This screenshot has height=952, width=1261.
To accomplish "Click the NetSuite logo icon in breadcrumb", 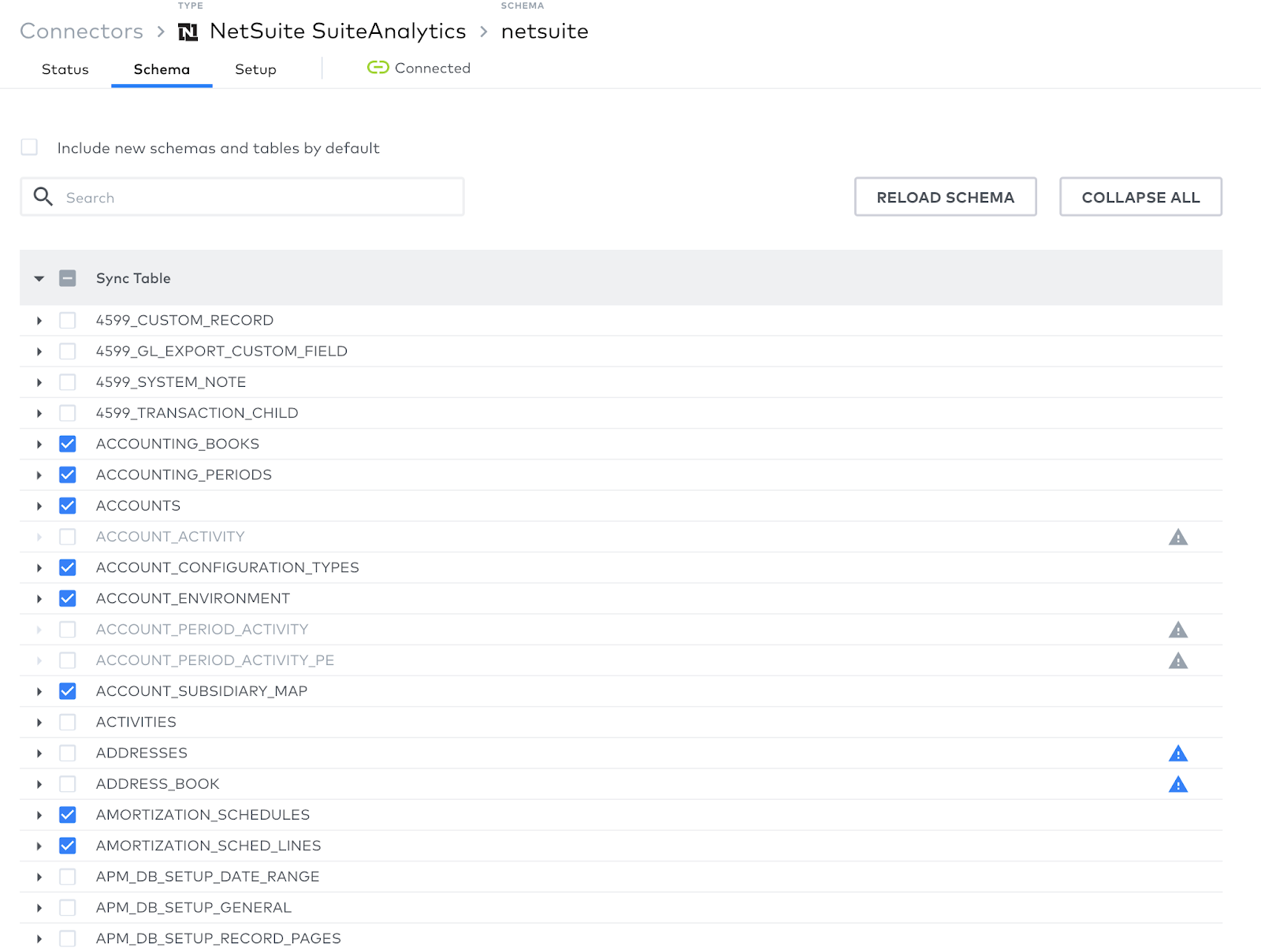I will point(188,32).
